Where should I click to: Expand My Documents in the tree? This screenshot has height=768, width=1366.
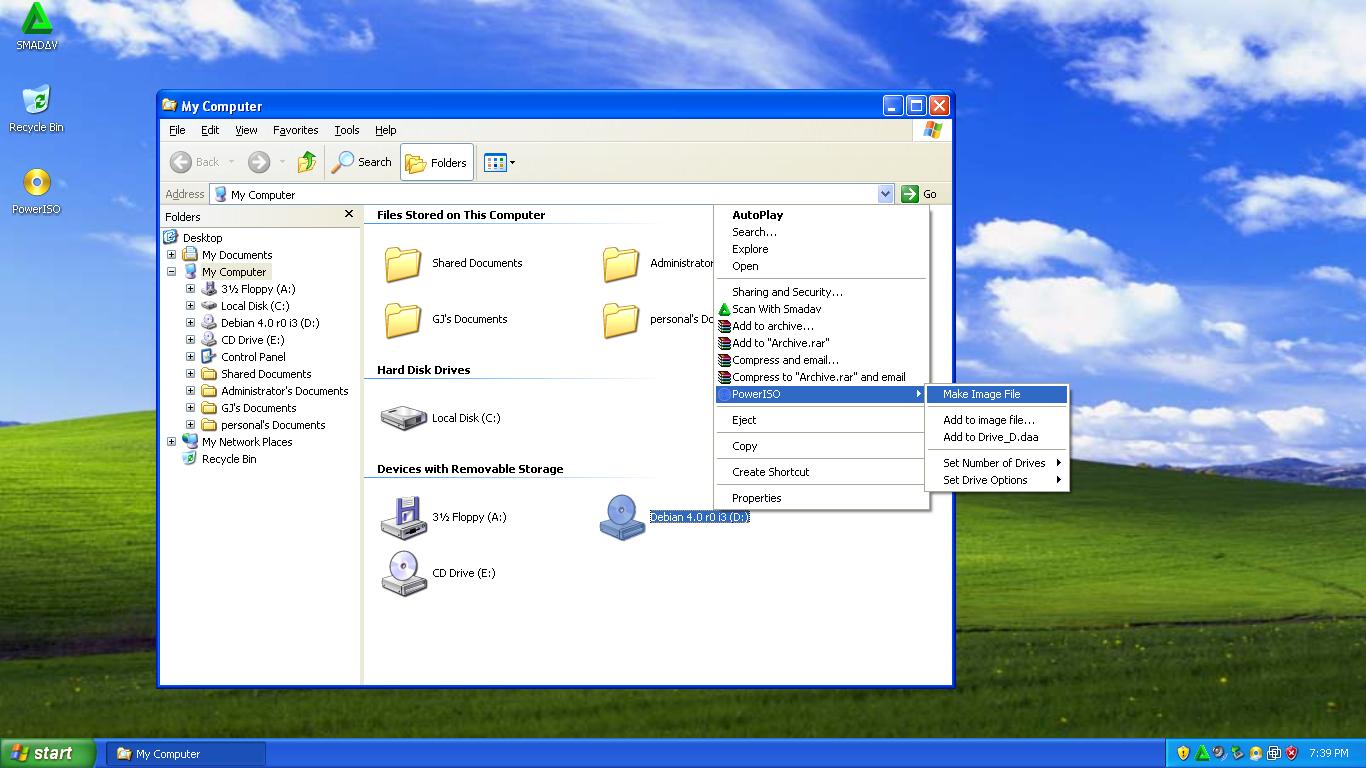171,255
